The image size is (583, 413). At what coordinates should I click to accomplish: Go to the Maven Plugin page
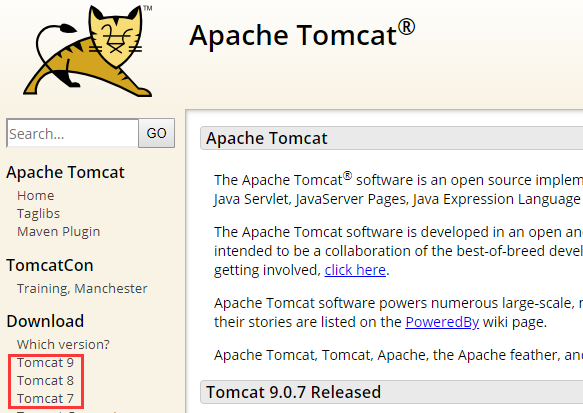click(x=59, y=232)
